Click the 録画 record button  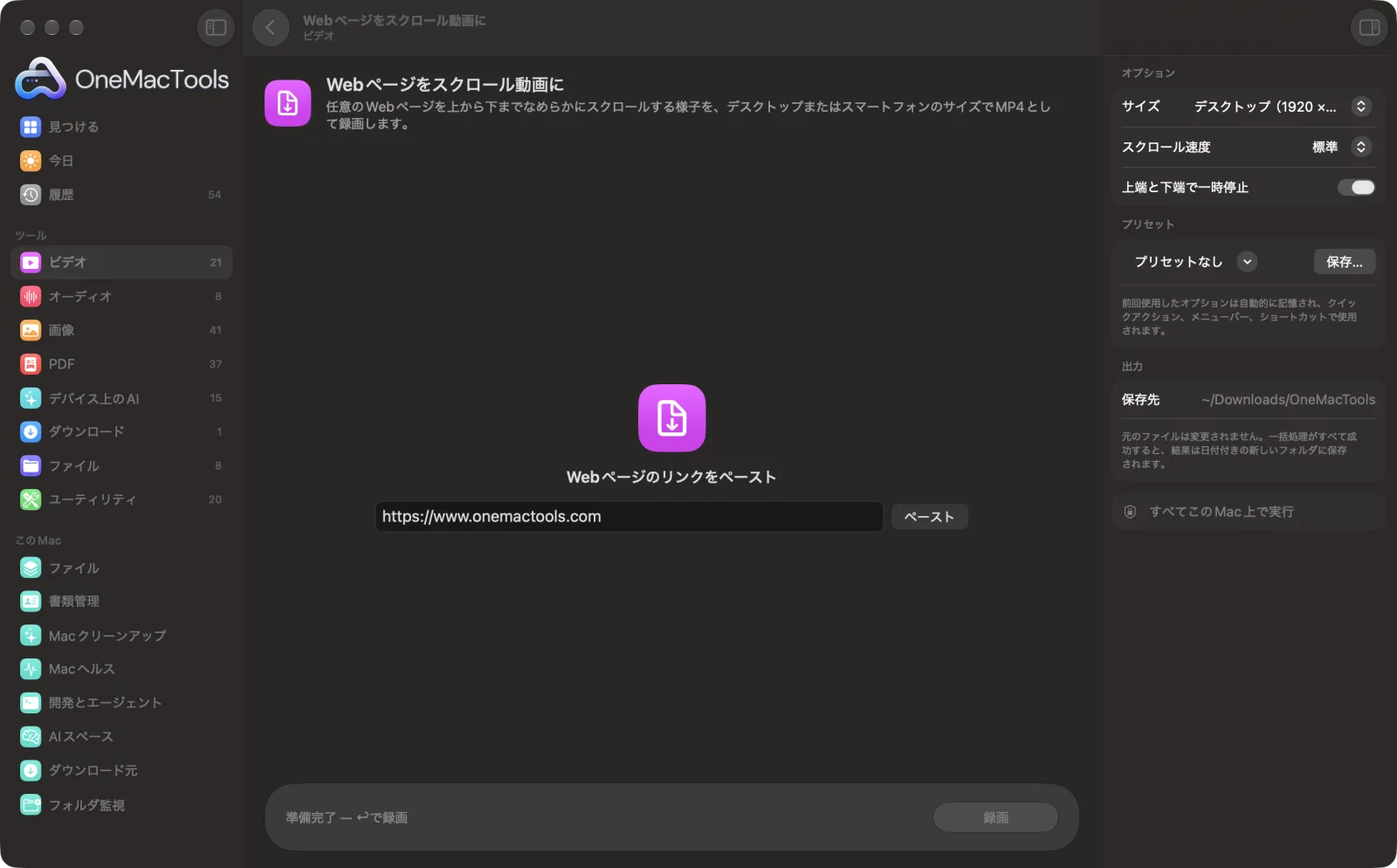point(995,817)
